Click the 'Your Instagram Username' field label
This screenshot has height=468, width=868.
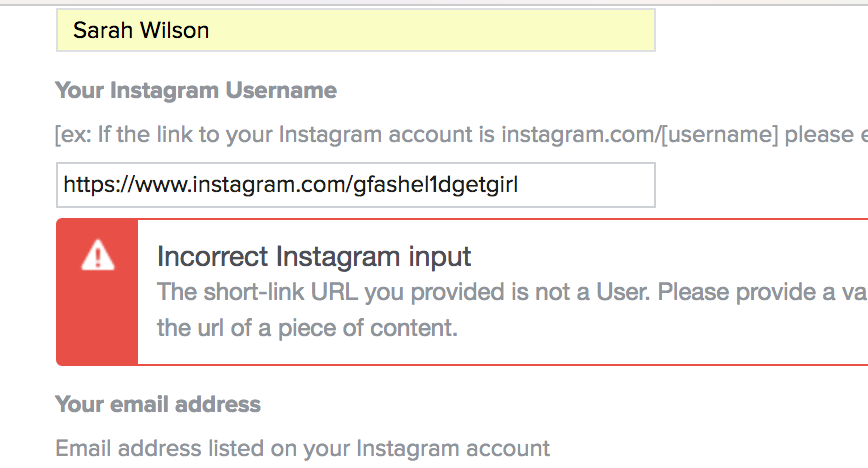[196, 90]
